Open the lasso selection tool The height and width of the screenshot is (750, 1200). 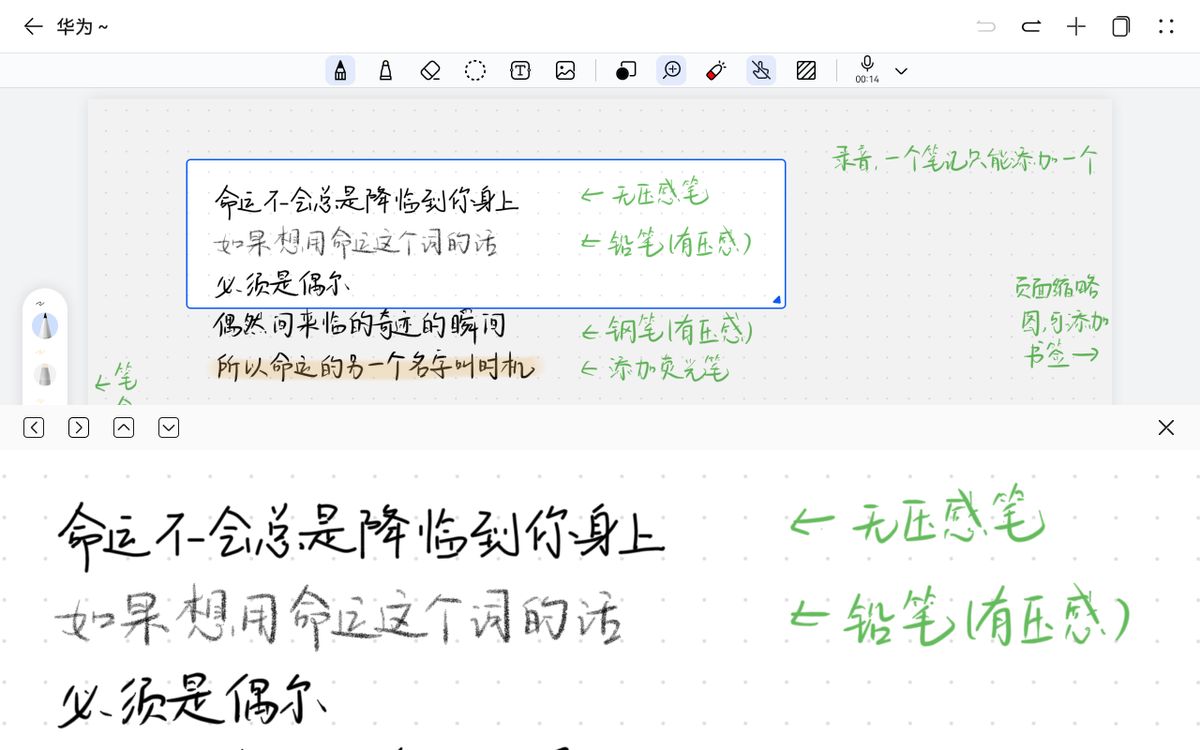(x=474, y=70)
